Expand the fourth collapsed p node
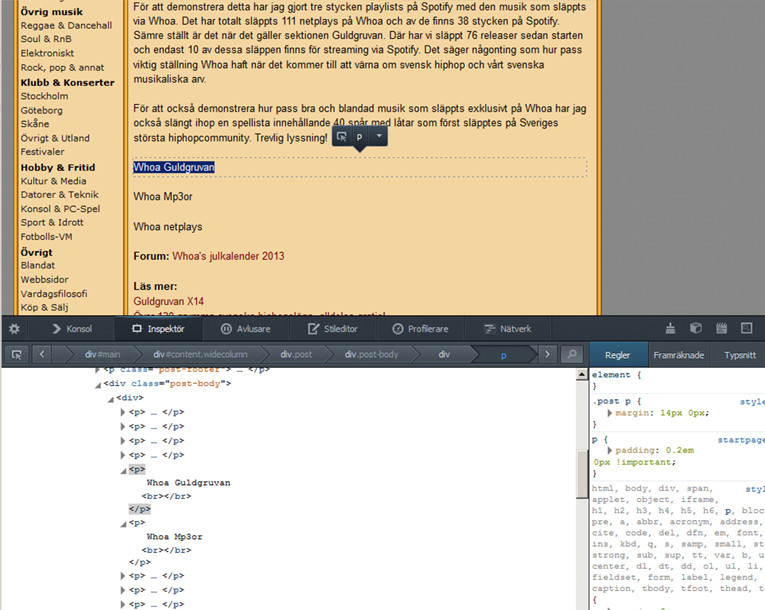 coord(123,455)
